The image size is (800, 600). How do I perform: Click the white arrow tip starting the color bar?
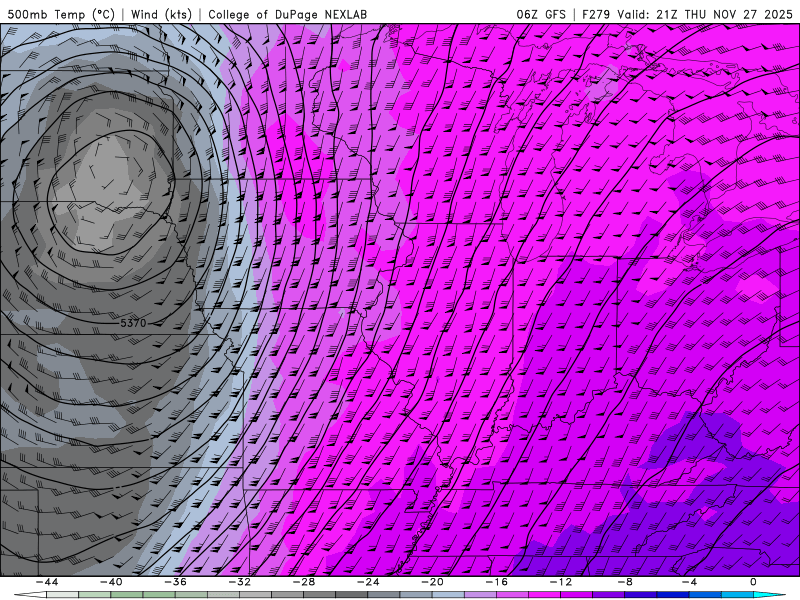pyautogui.click(x=30, y=595)
